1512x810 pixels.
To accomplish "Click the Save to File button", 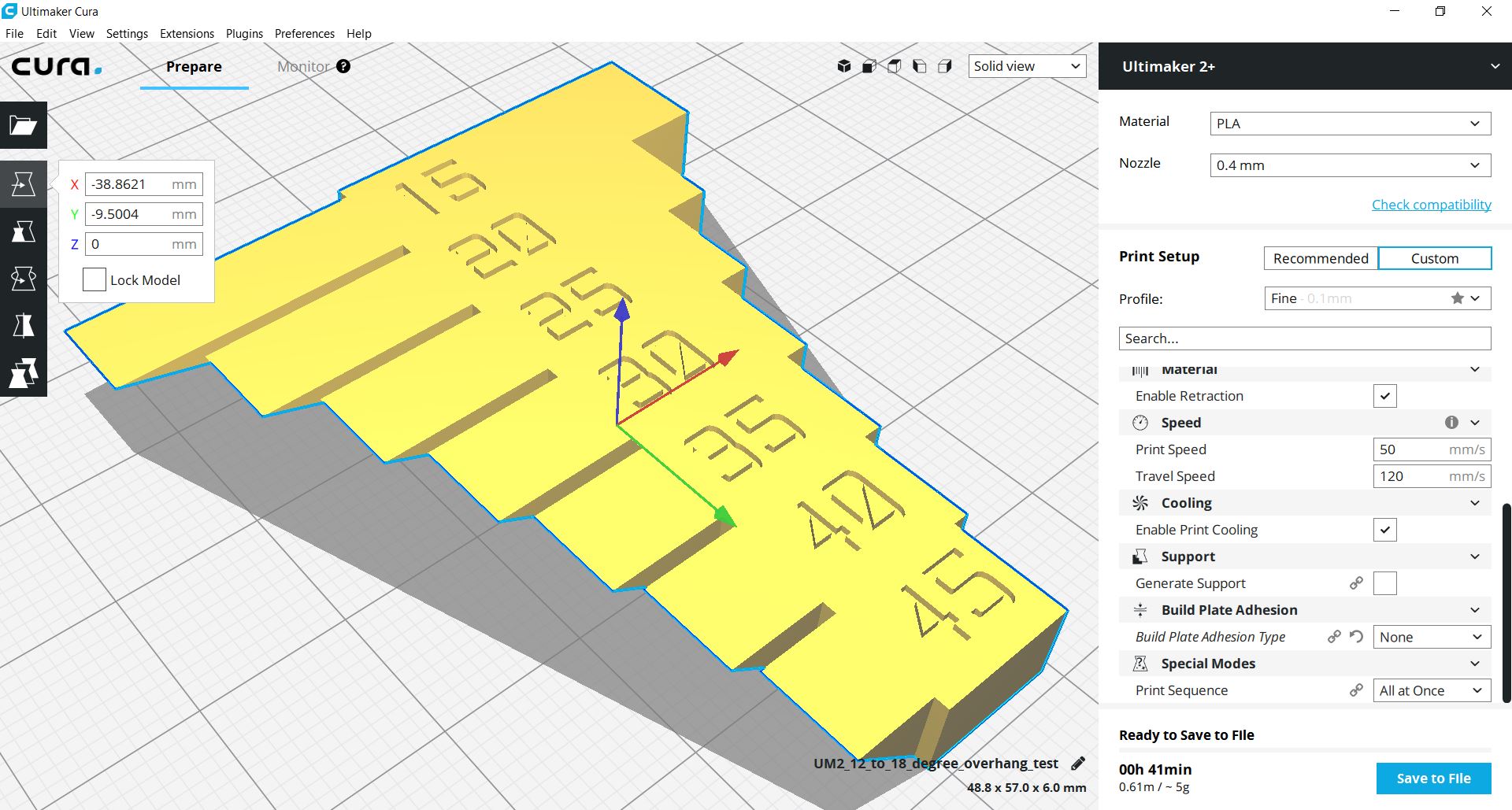I will [1434, 779].
